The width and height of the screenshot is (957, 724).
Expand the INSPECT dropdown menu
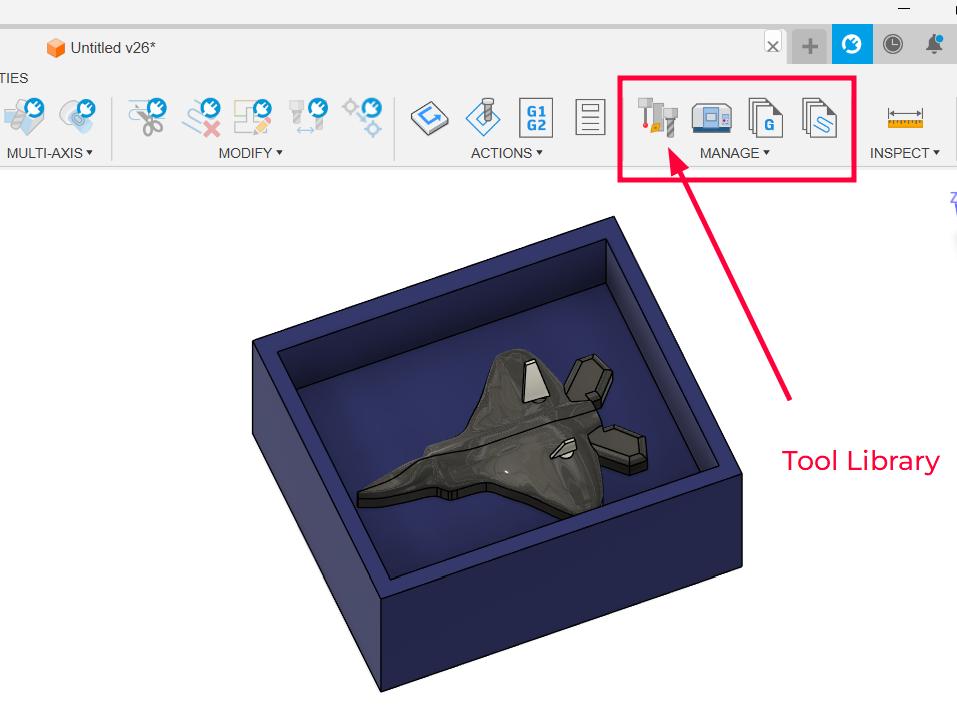point(905,153)
